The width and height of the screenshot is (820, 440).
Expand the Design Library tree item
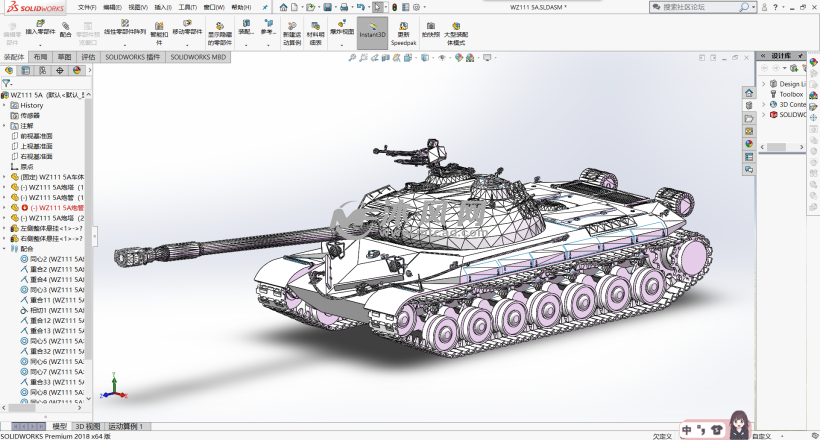pyautogui.click(x=763, y=84)
